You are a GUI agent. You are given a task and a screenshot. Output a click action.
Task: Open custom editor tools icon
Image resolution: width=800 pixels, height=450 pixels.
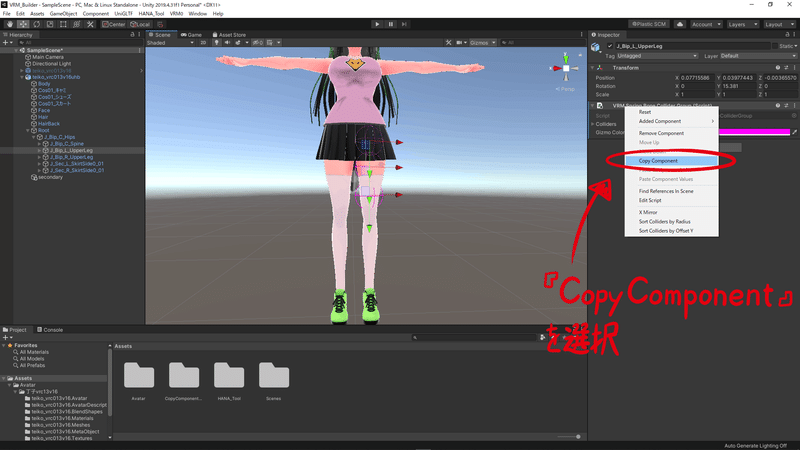coord(90,24)
